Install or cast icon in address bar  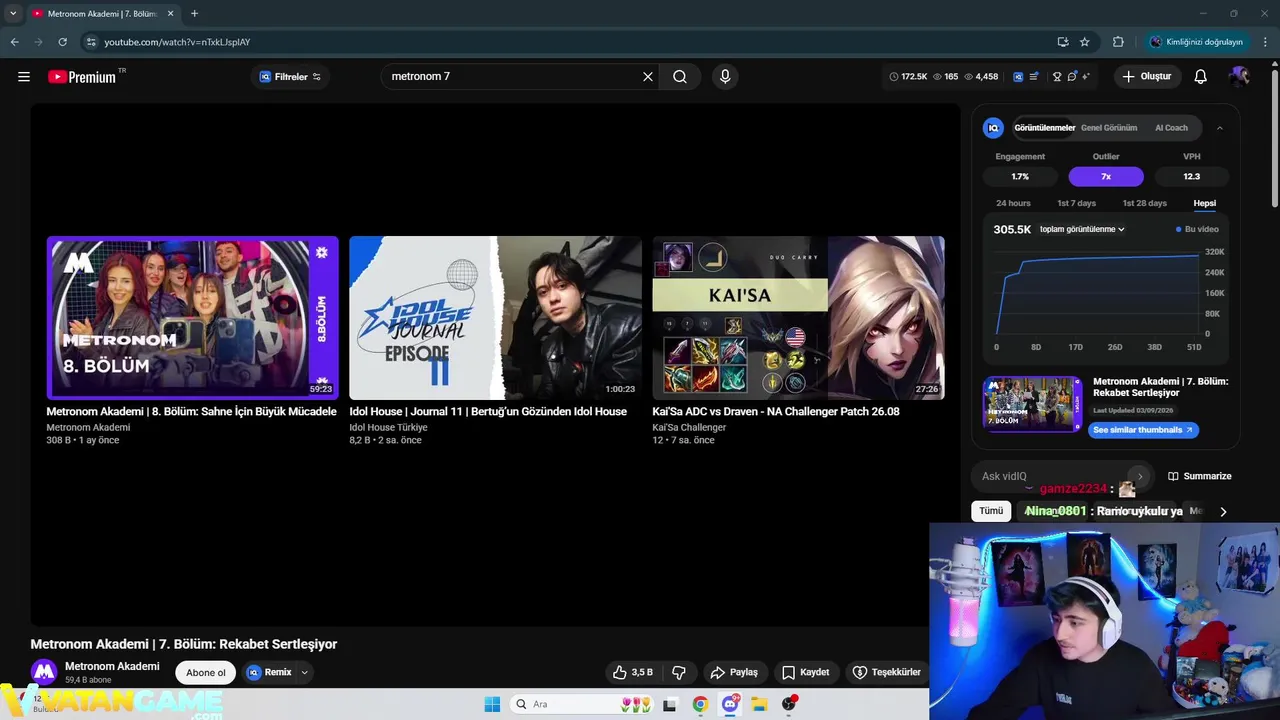point(1062,42)
